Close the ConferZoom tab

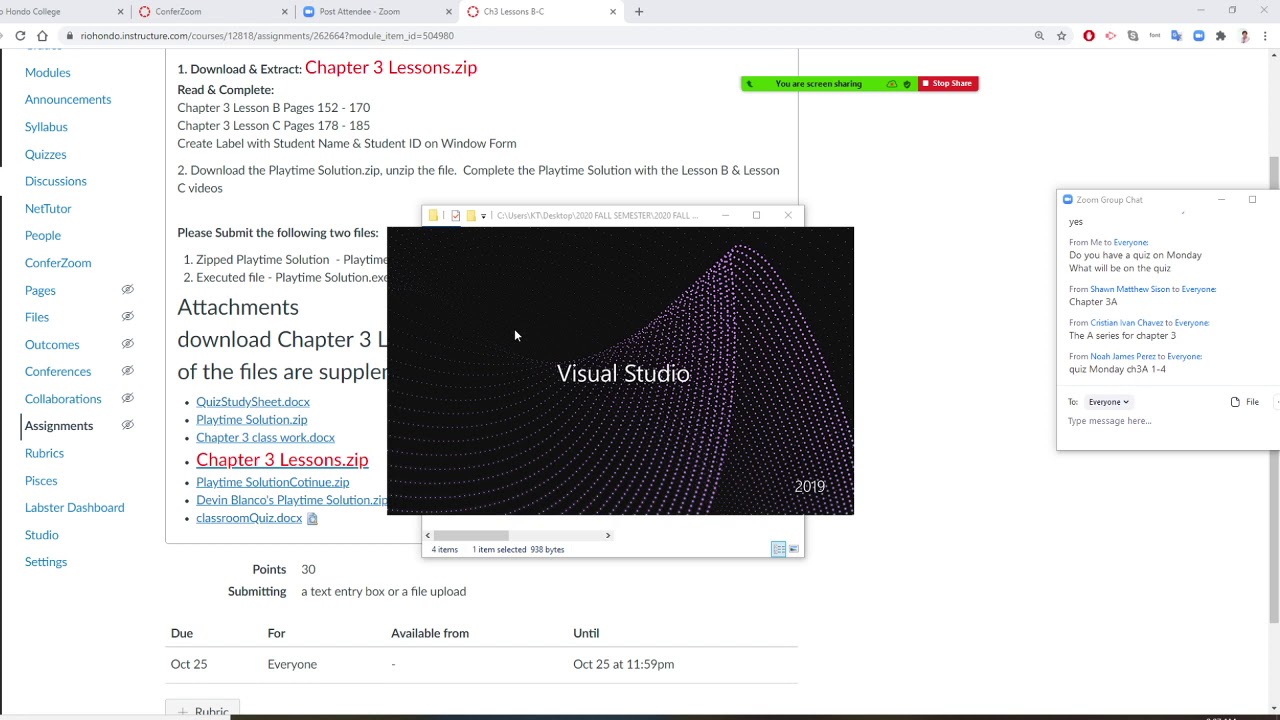pyautogui.click(x=285, y=12)
